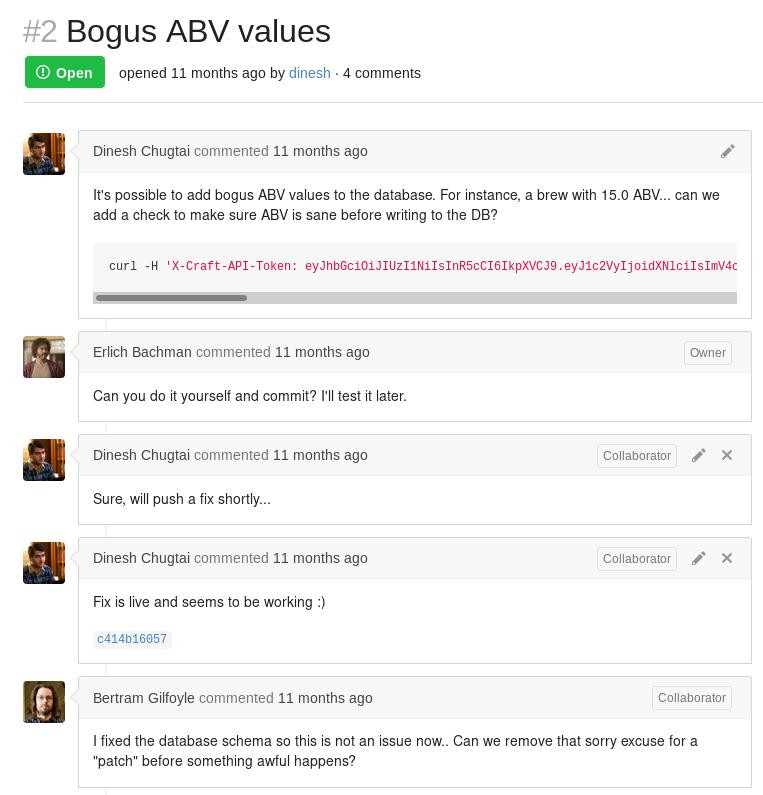This screenshot has height=795, width=763.
Task: Click timestamp on Erlich Bachman's comment
Action: click(x=322, y=352)
